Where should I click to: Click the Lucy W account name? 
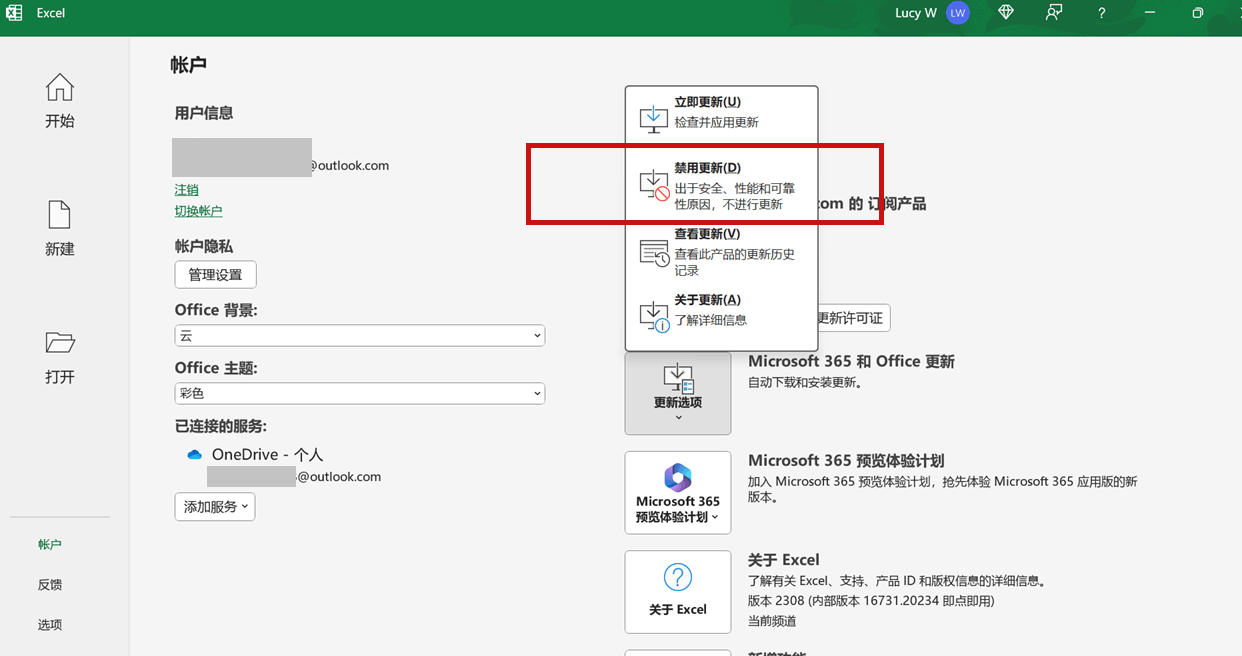click(916, 13)
